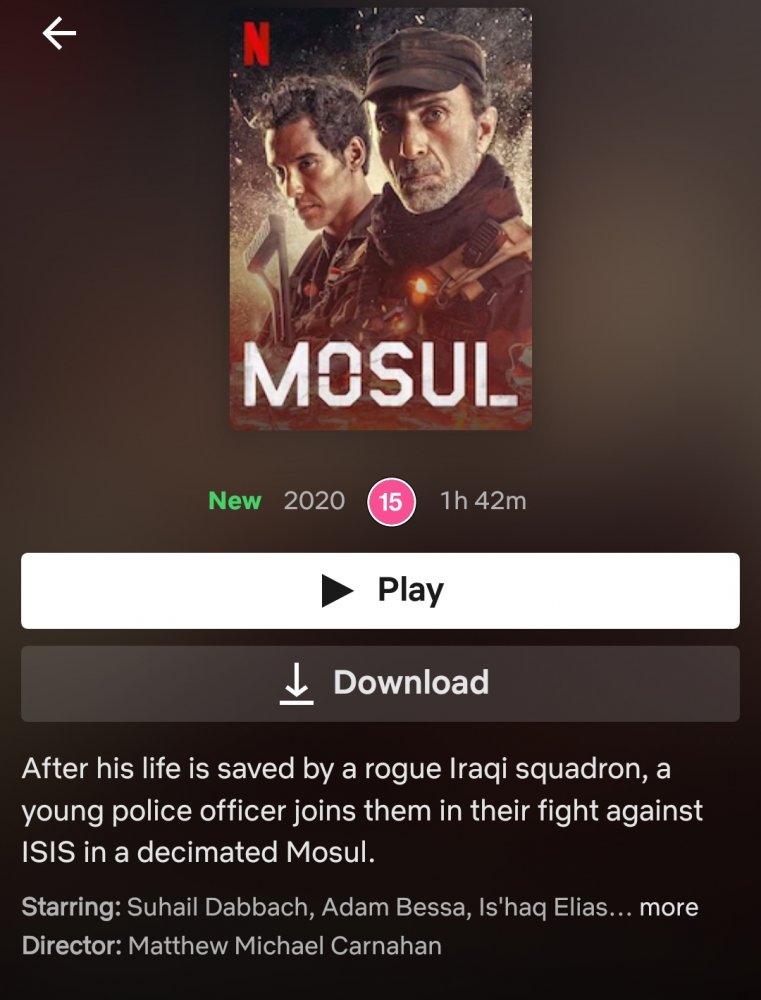Screen dimensions: 761x1000
Task: Tap the Director label
Action: [71, 945]
